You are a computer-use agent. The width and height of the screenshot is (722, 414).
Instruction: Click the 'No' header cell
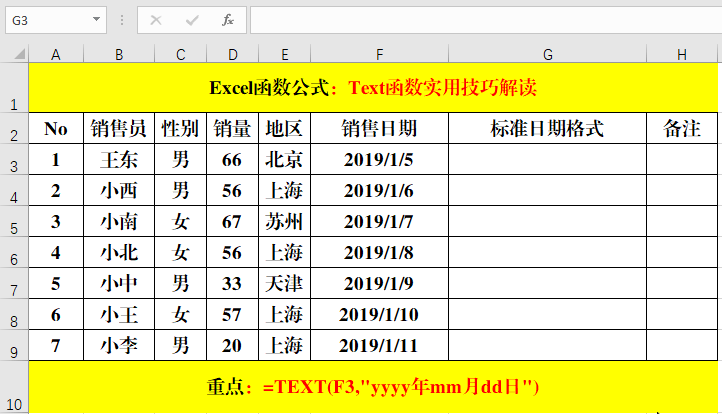[x=56, y=128]
